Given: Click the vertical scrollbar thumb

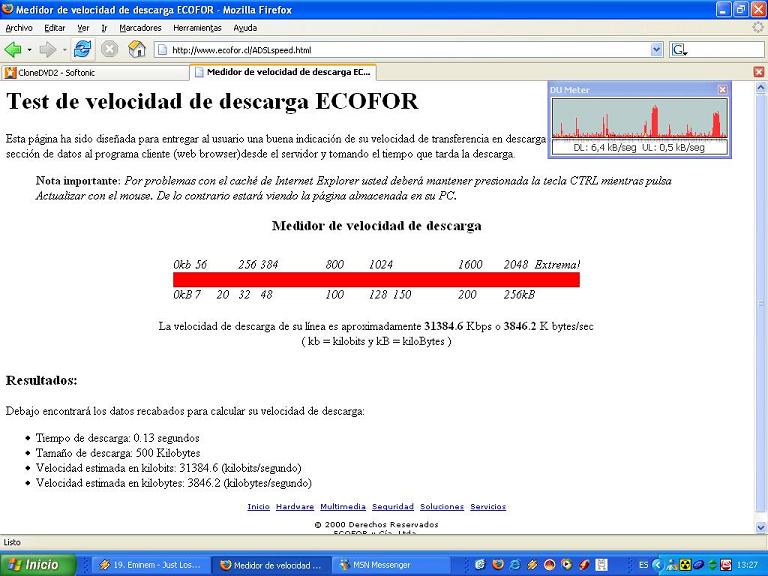Looking at the screenshot, I should 761,305.
